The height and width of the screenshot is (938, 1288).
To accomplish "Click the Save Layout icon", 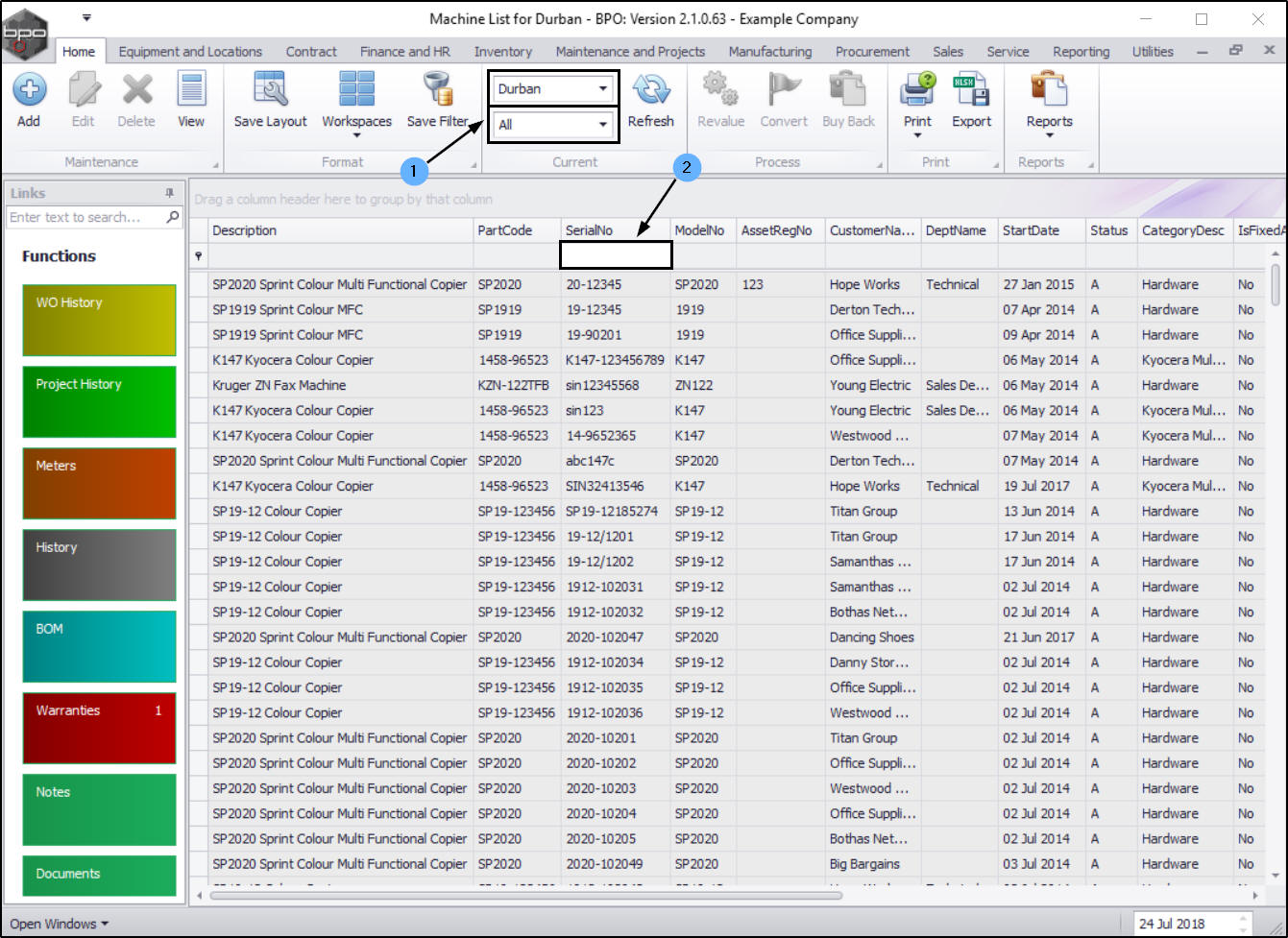I will click(x=271, y=88).
